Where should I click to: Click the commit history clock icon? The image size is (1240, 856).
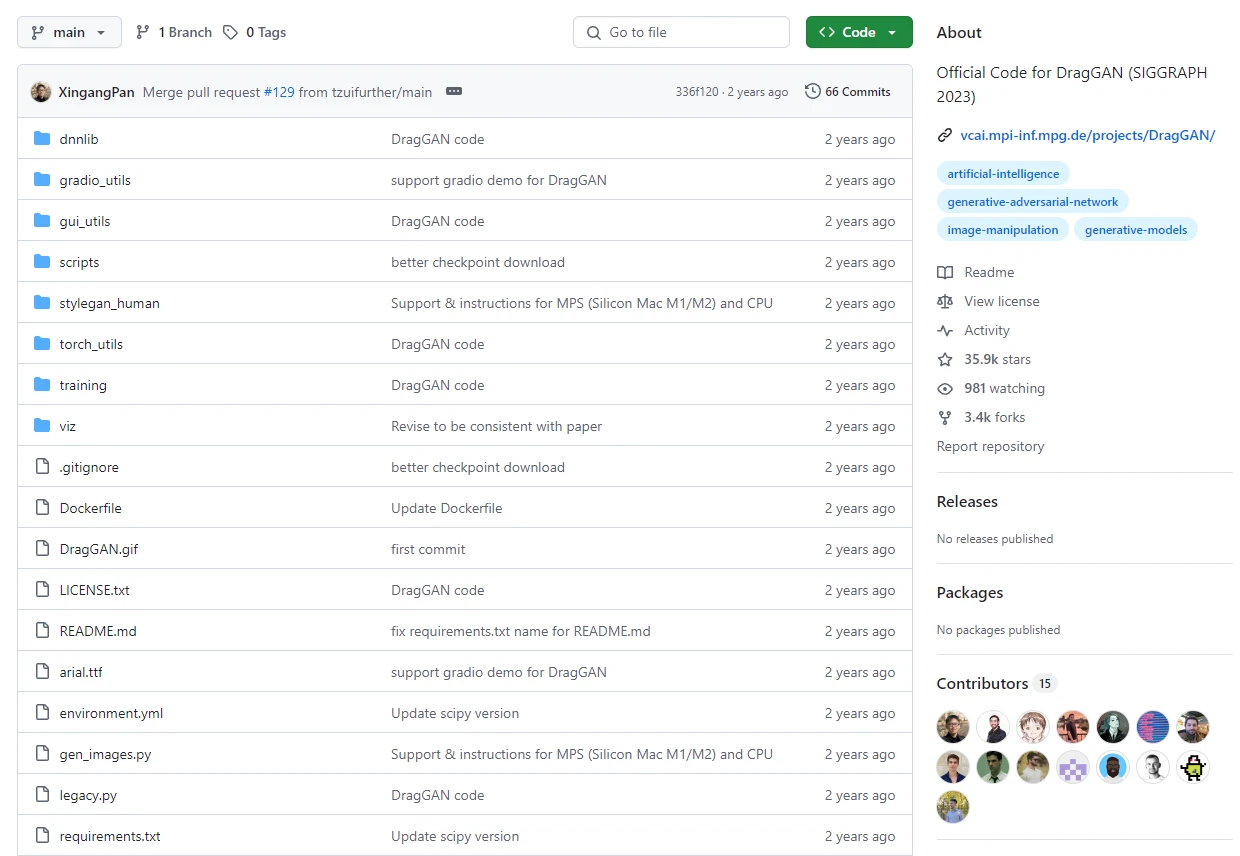[812, 91]
